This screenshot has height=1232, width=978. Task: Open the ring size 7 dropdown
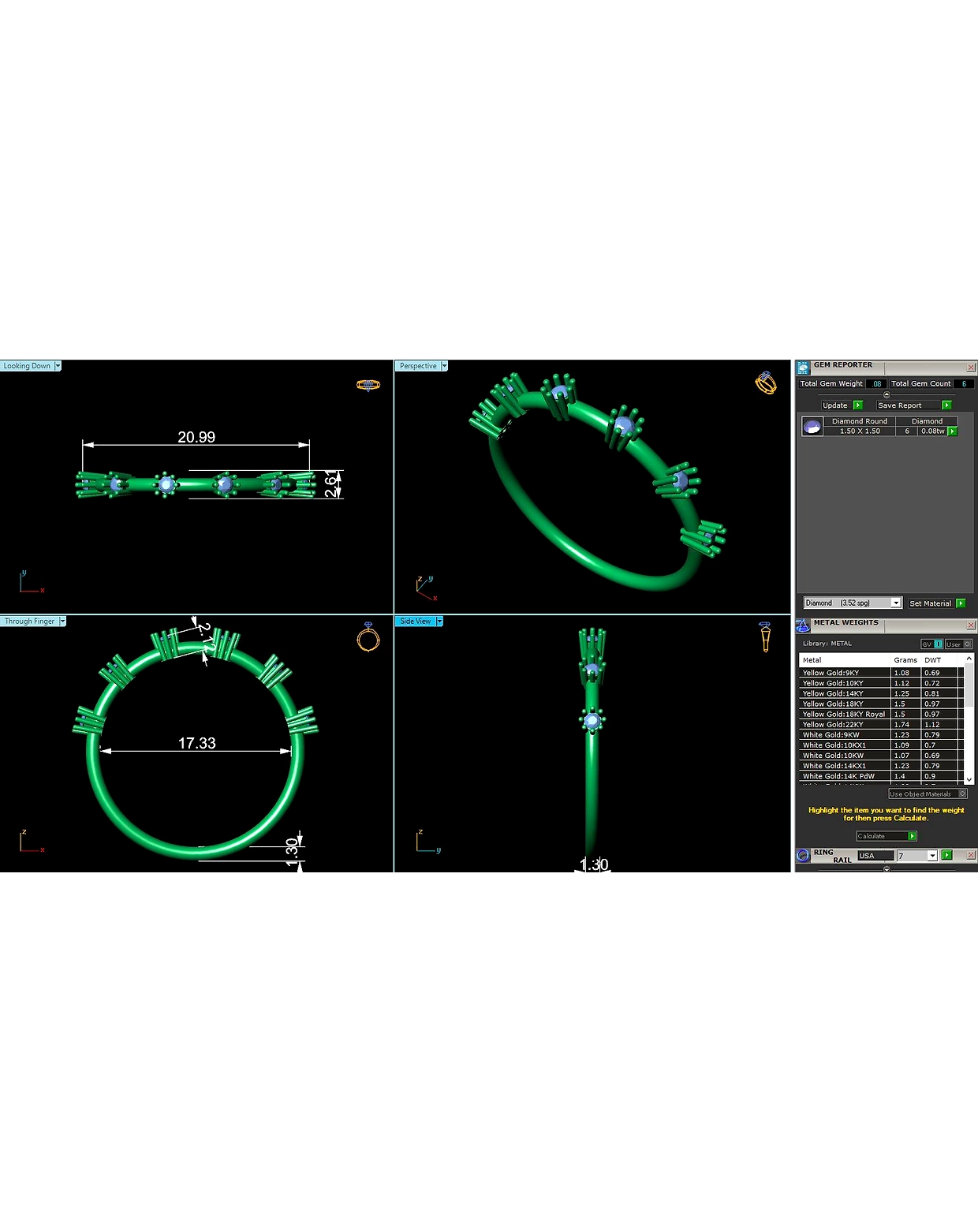[x=932, y=856]
